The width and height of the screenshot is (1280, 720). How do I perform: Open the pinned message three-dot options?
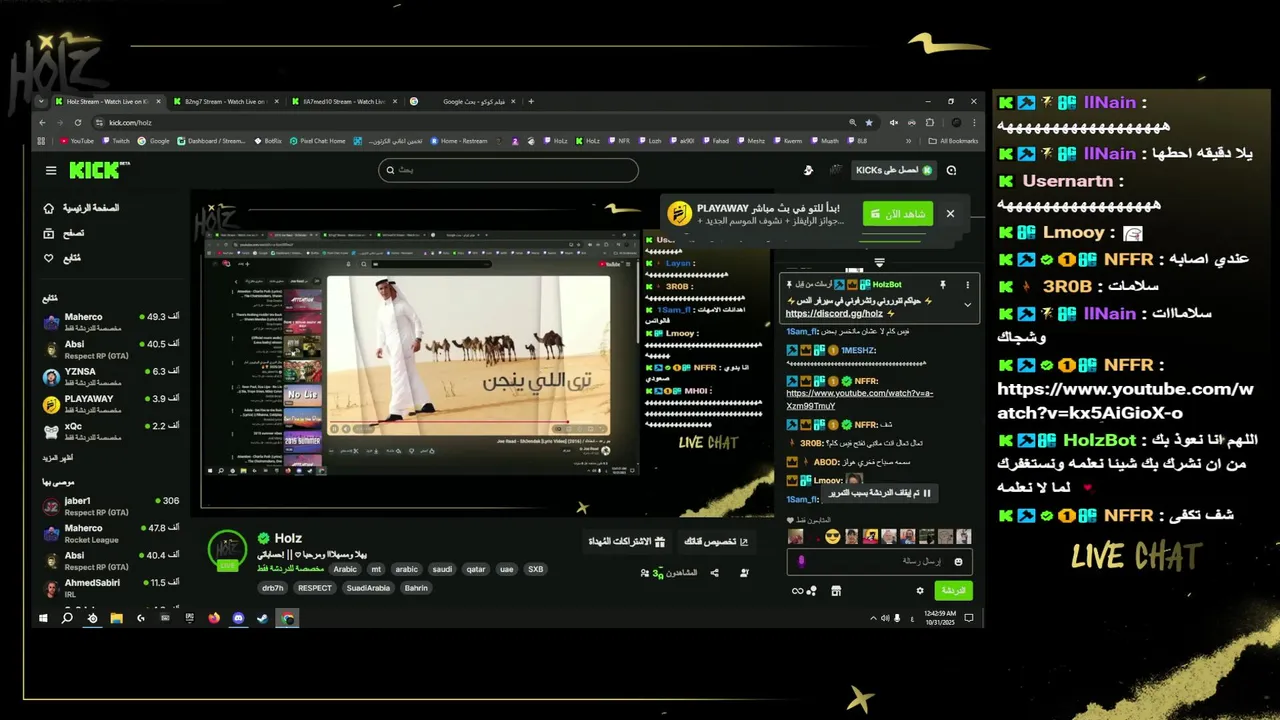tap(967, 285)
